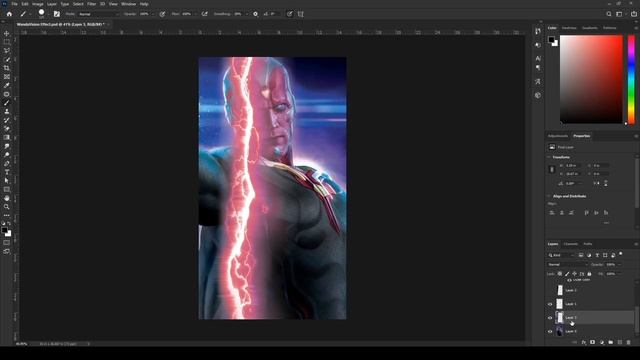This screenshot has height=360, width=640.
Task: Click the bottom layer thumbnail
Action: (x=560, y=331)
